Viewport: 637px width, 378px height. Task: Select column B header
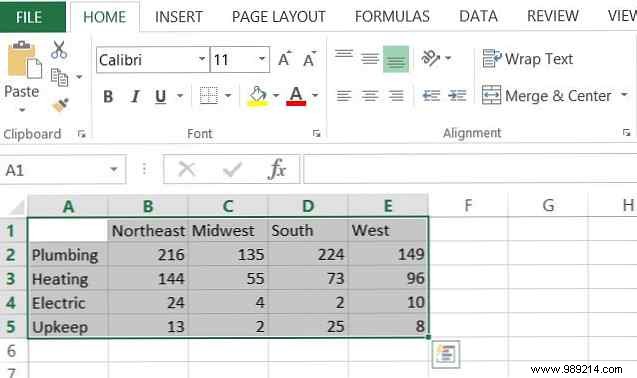click(148, 206)
